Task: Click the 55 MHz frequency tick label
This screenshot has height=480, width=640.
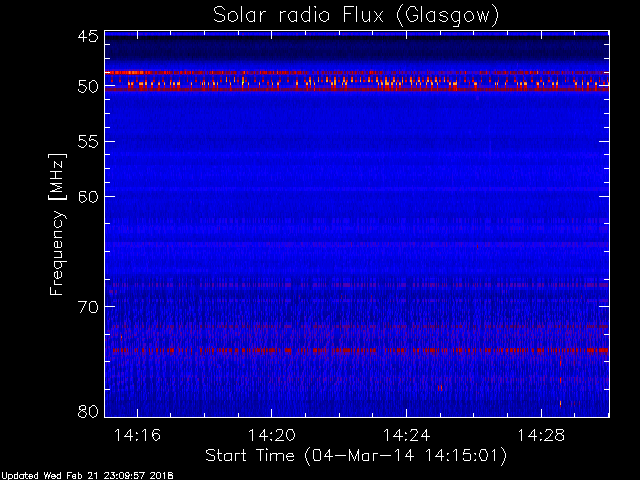Action: point(88,142)
